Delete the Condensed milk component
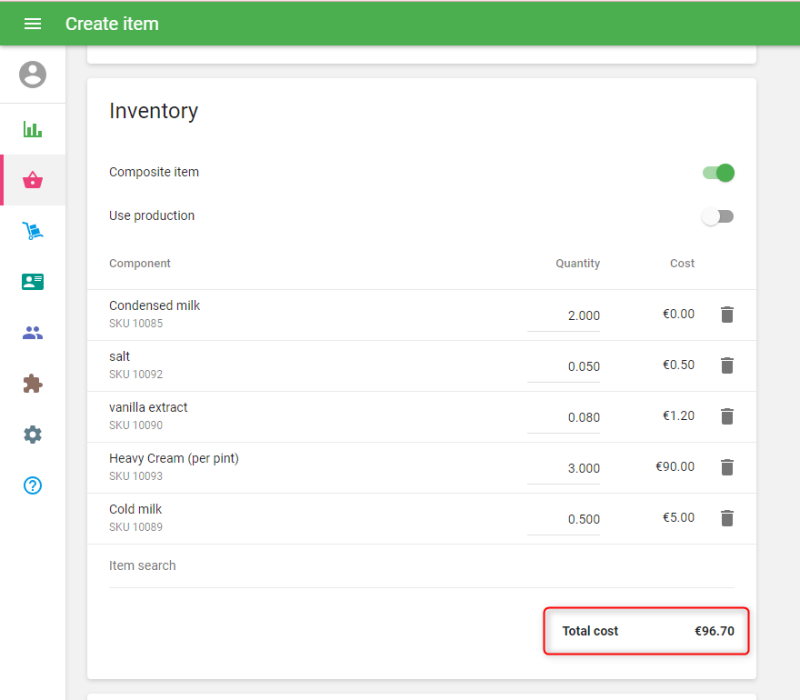The width and height of the screenshot is (800, 700). click(x=727, y=315)
